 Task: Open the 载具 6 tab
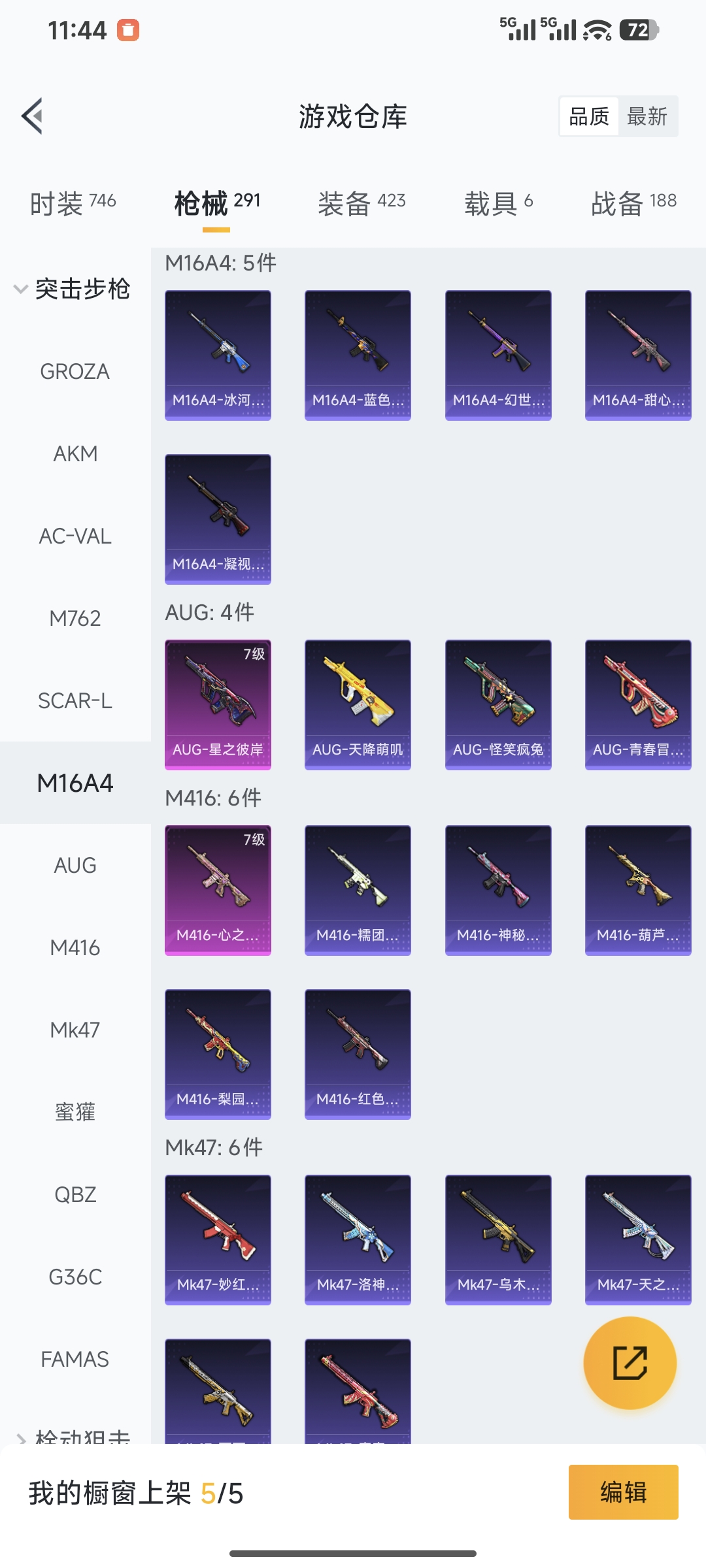(x=499, y=203)
